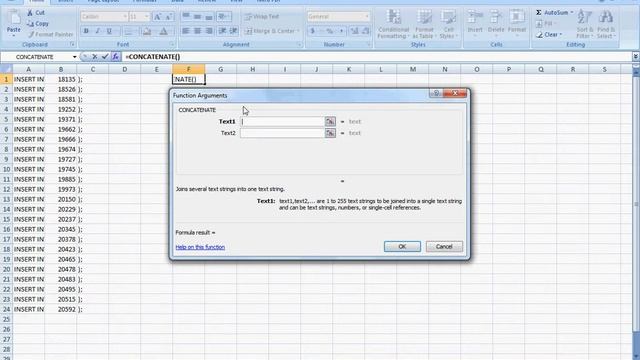
Task: Click the Insert cells icon
Action: tap(475, 17)
